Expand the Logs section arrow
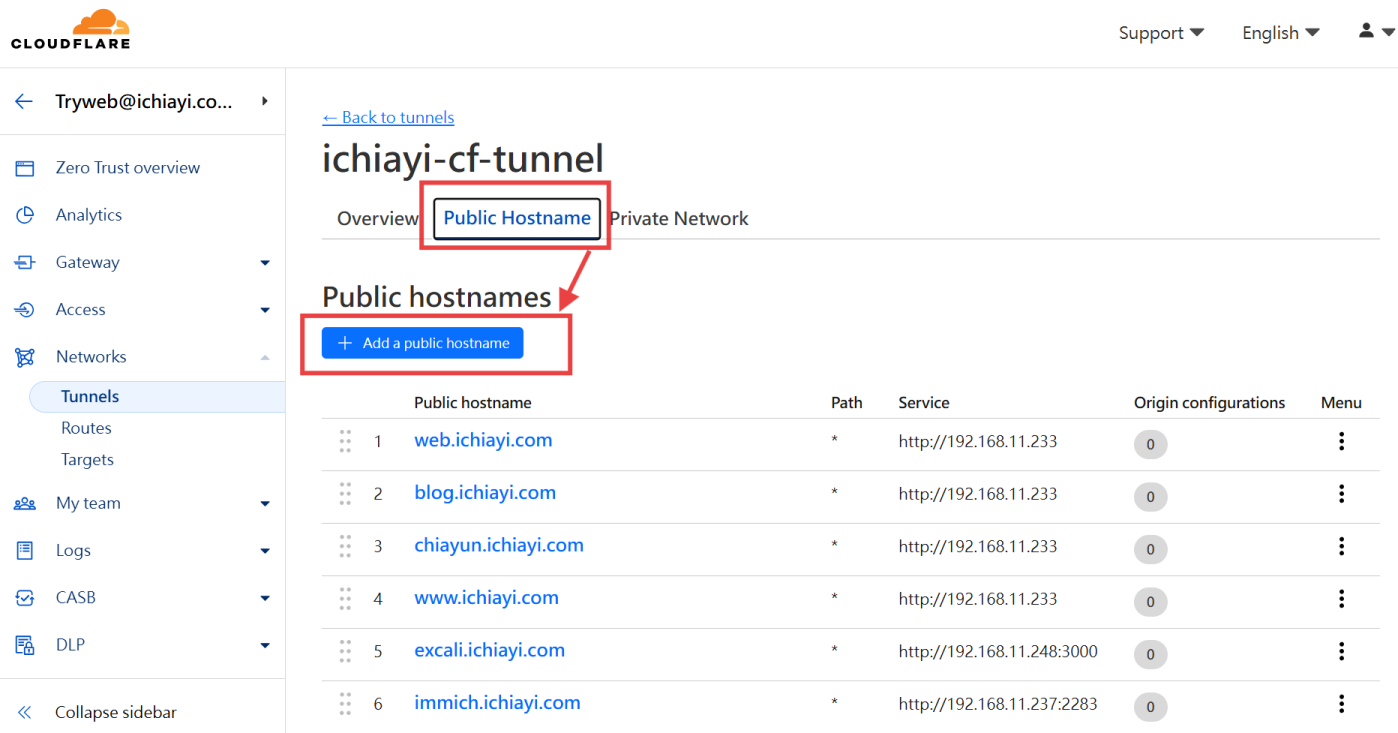Screen dimensions: 1398x733 coord(265,551)
